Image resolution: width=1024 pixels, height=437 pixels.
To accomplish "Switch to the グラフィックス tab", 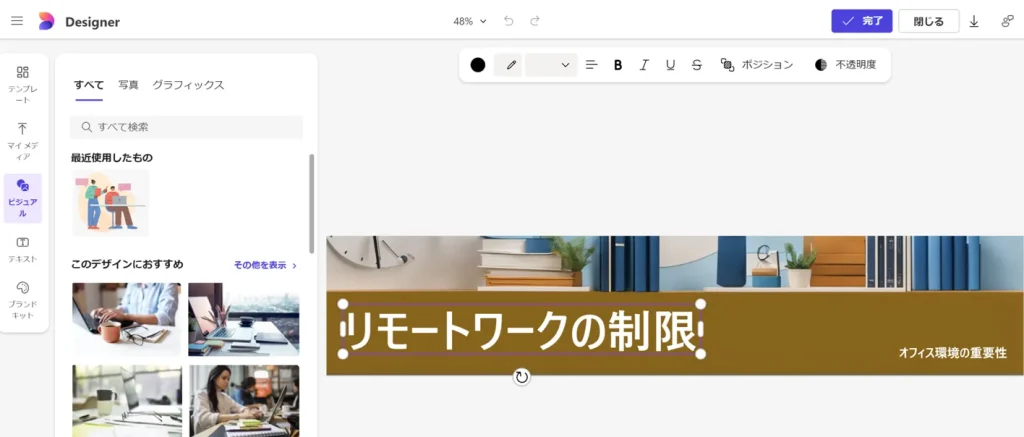I will [188, 85].
